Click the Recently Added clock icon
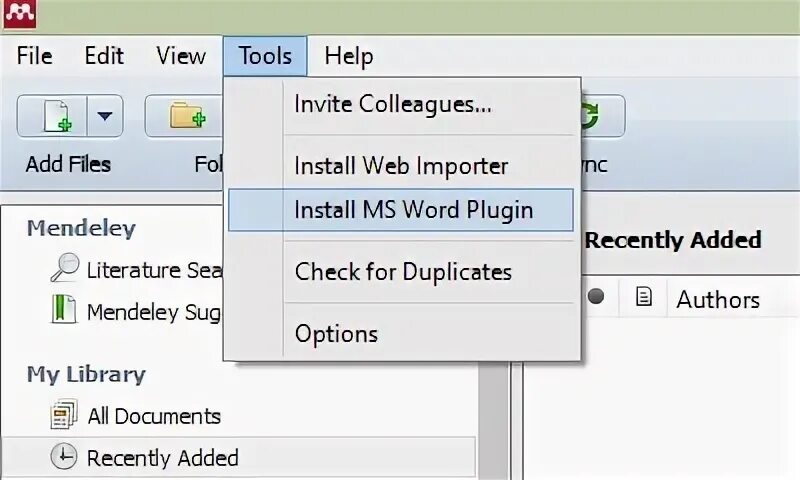 point(64,456)
